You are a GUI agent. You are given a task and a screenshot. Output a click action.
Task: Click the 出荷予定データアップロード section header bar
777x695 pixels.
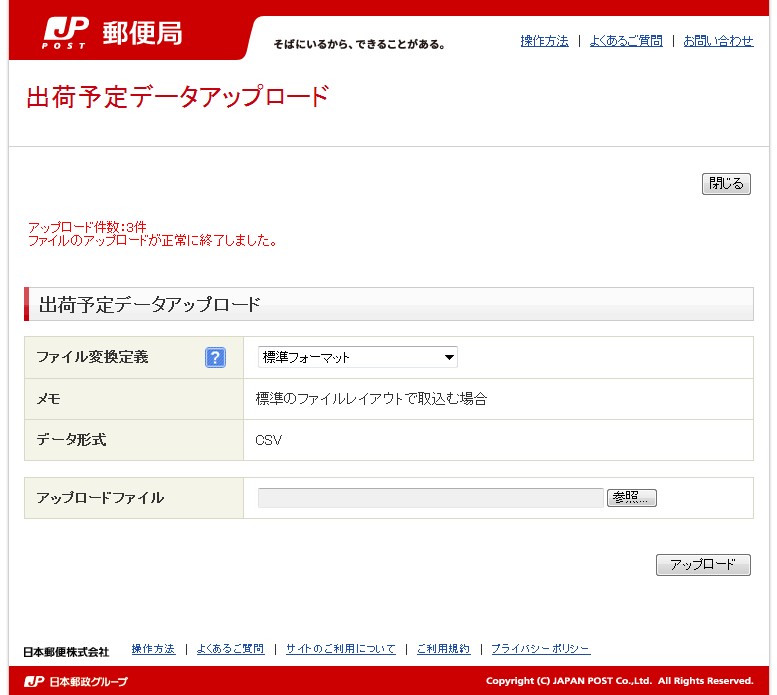coord(389,305)
